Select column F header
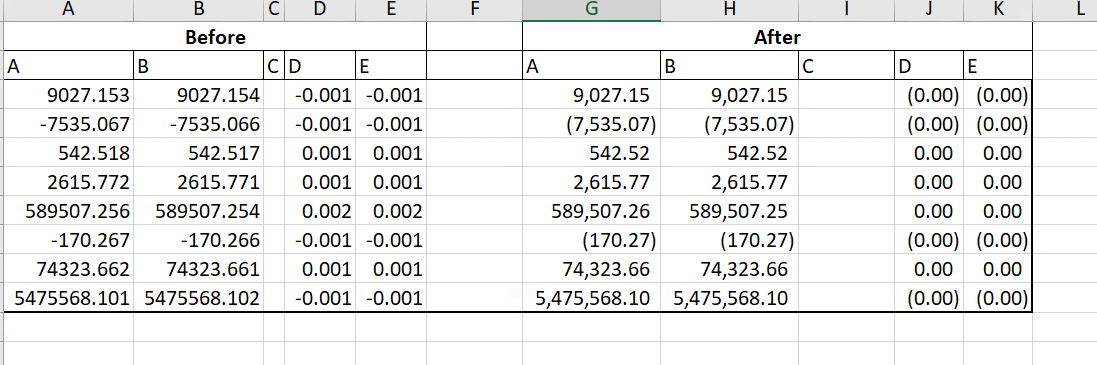The height and width of the screenshot is (365, 1097). 474,10
